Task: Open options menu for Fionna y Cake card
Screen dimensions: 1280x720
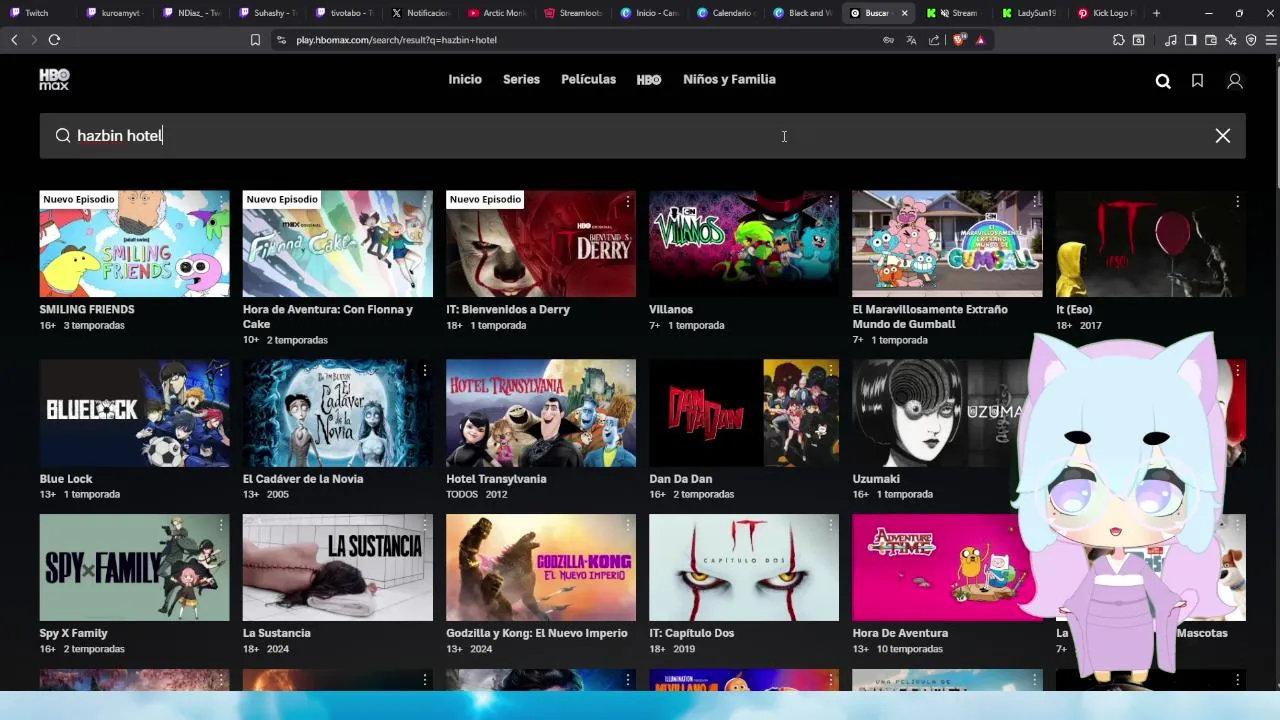Action: (424, 202)
